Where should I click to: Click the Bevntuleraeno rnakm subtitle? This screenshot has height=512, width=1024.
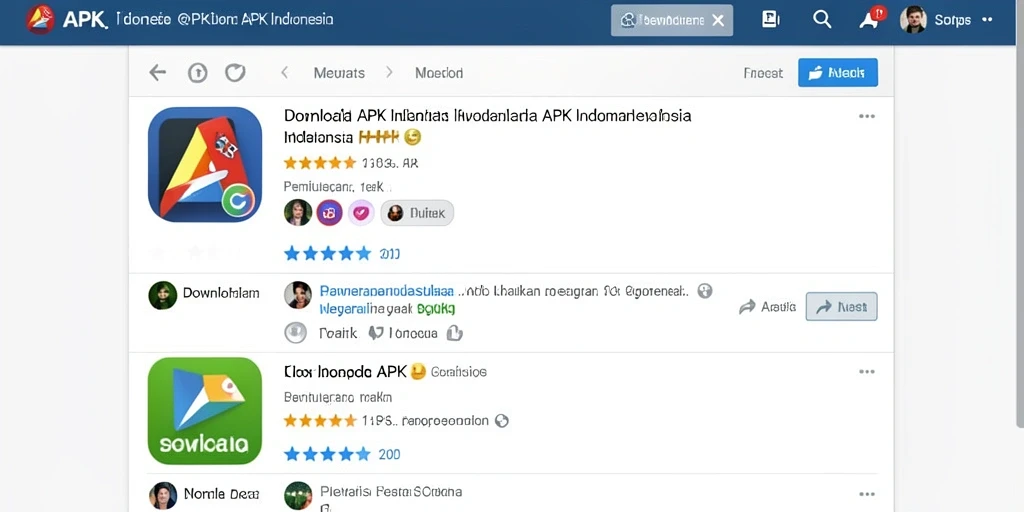[x=338, y=397]
